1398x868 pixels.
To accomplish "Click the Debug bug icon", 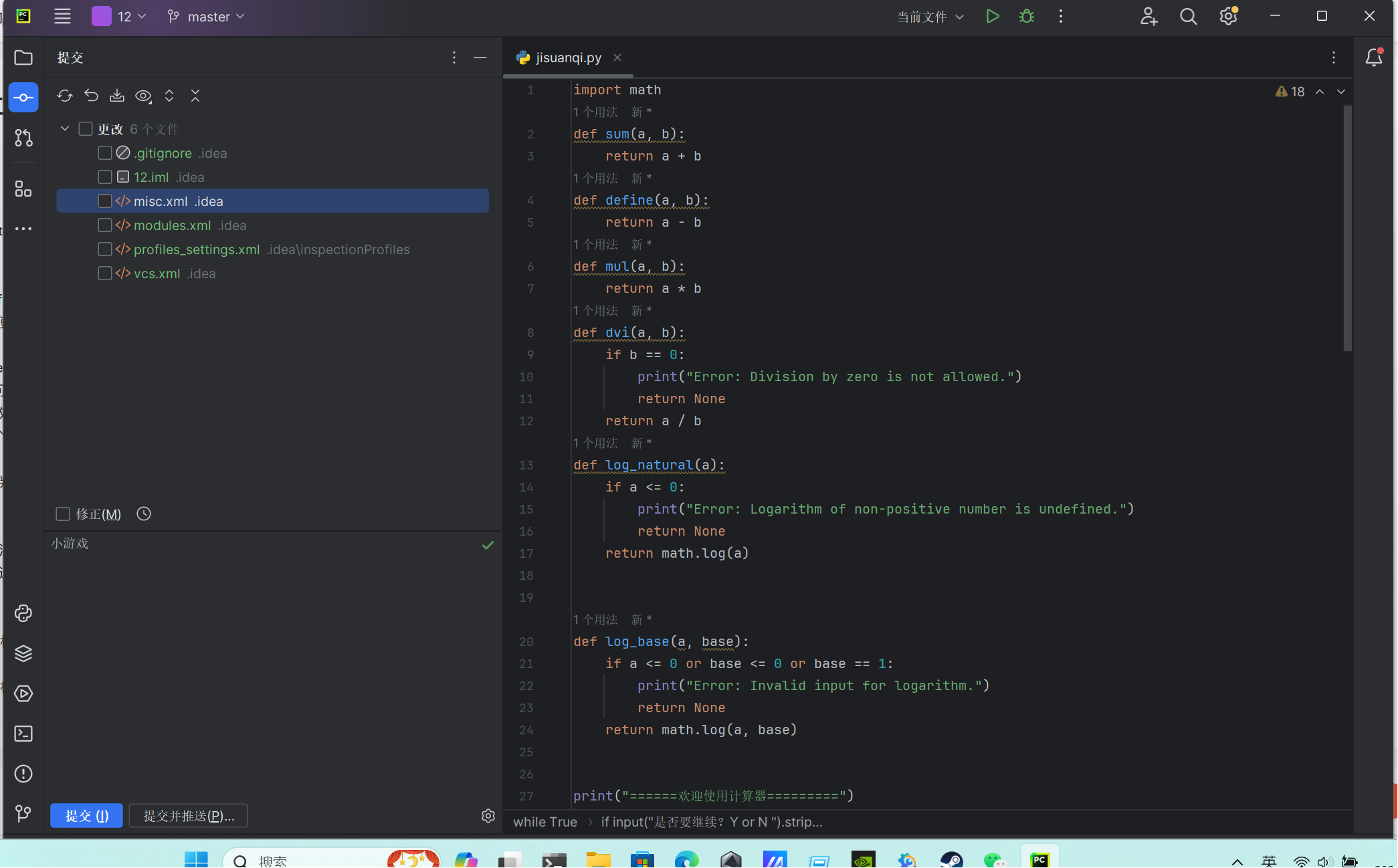I will [1027, 17].
